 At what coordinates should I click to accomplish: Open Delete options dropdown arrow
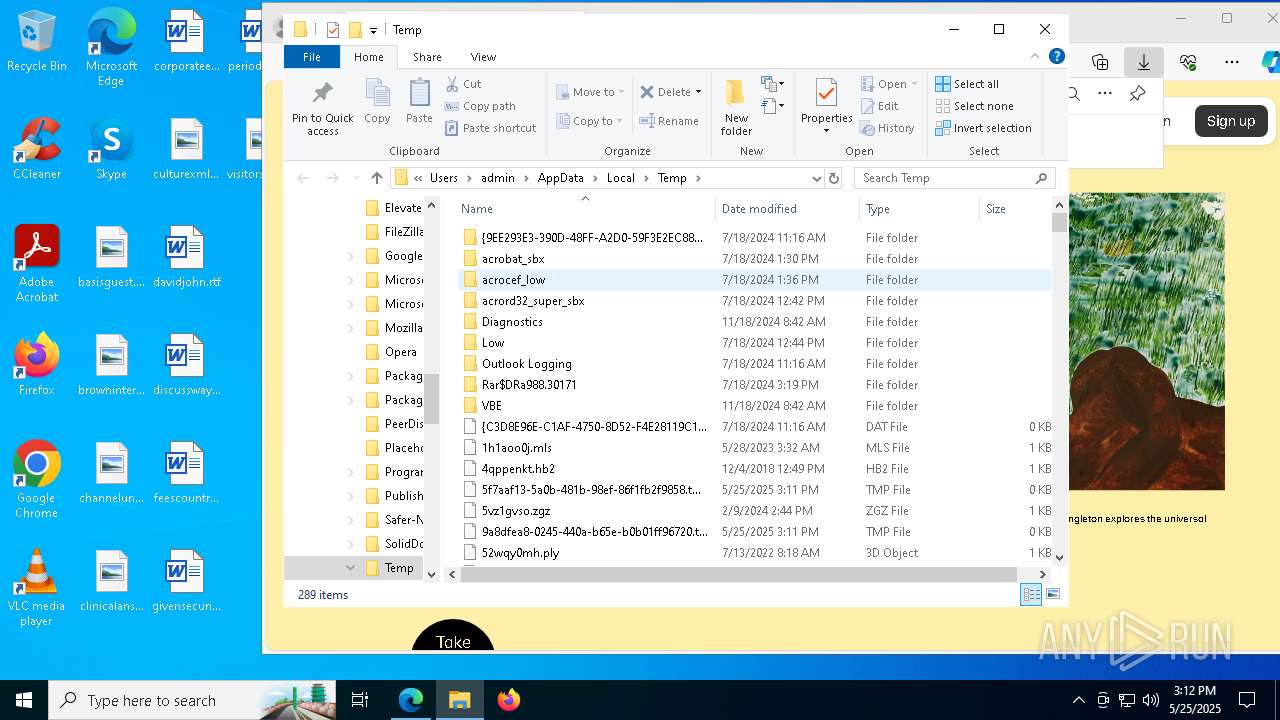[x=698, y=92]
